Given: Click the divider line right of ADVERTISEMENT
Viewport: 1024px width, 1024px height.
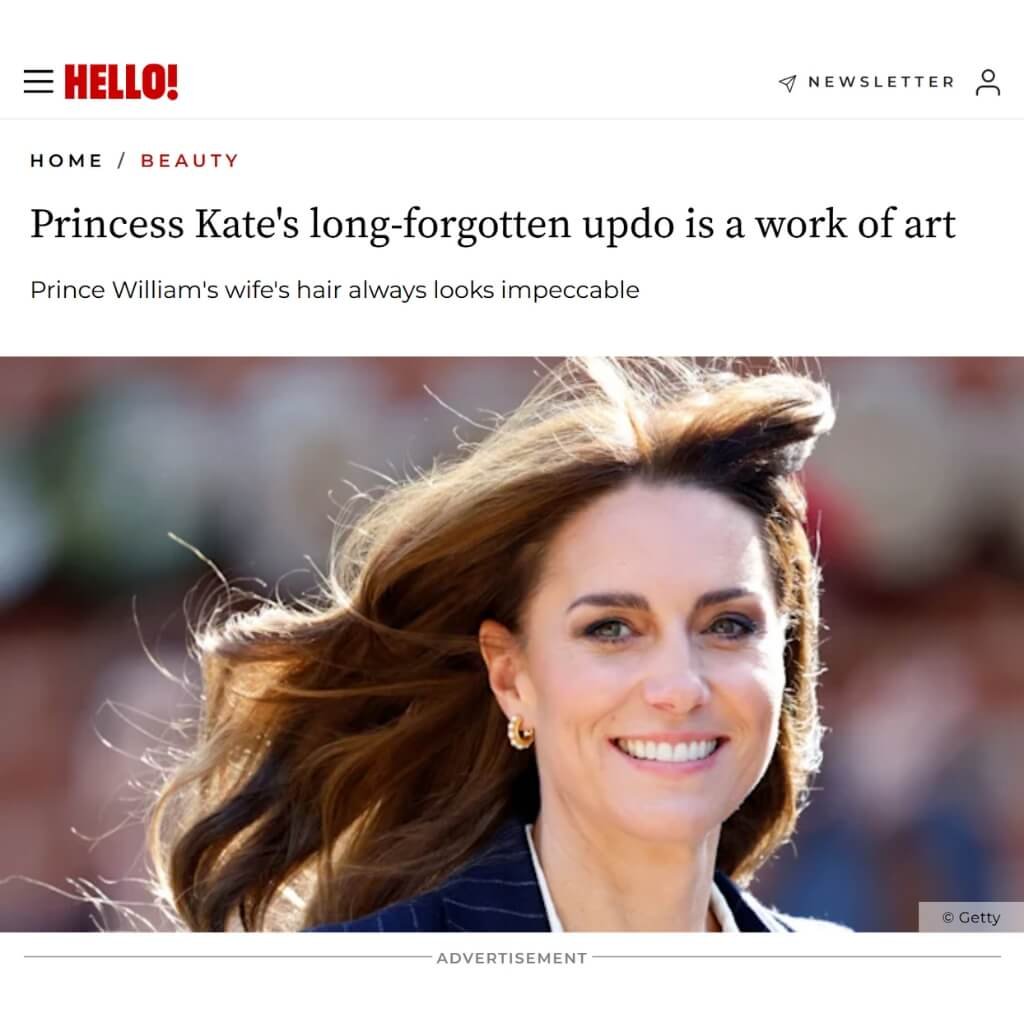Looking at the screenshot, I should 796,957.
